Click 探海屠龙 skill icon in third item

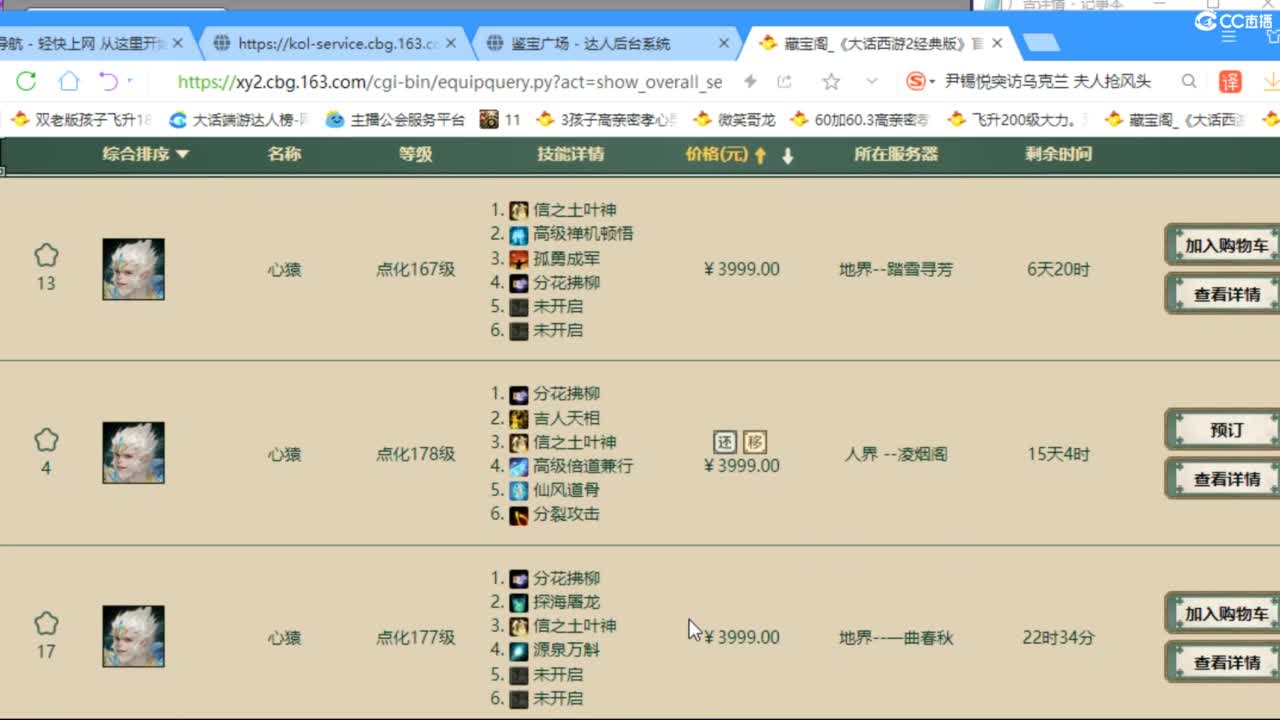pos(519,602)
